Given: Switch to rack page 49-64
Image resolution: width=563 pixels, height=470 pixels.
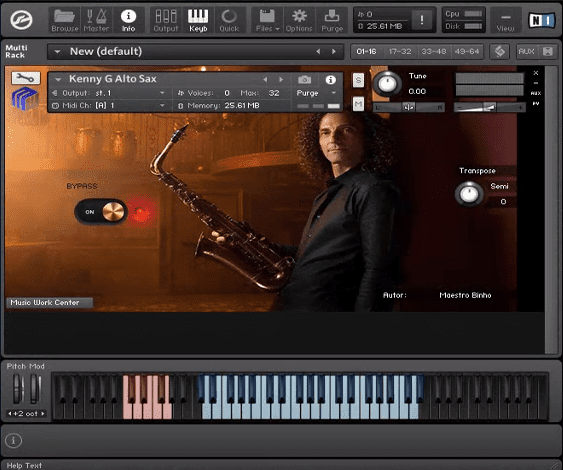Looking at the screenshot, I should tap(466, 52).
